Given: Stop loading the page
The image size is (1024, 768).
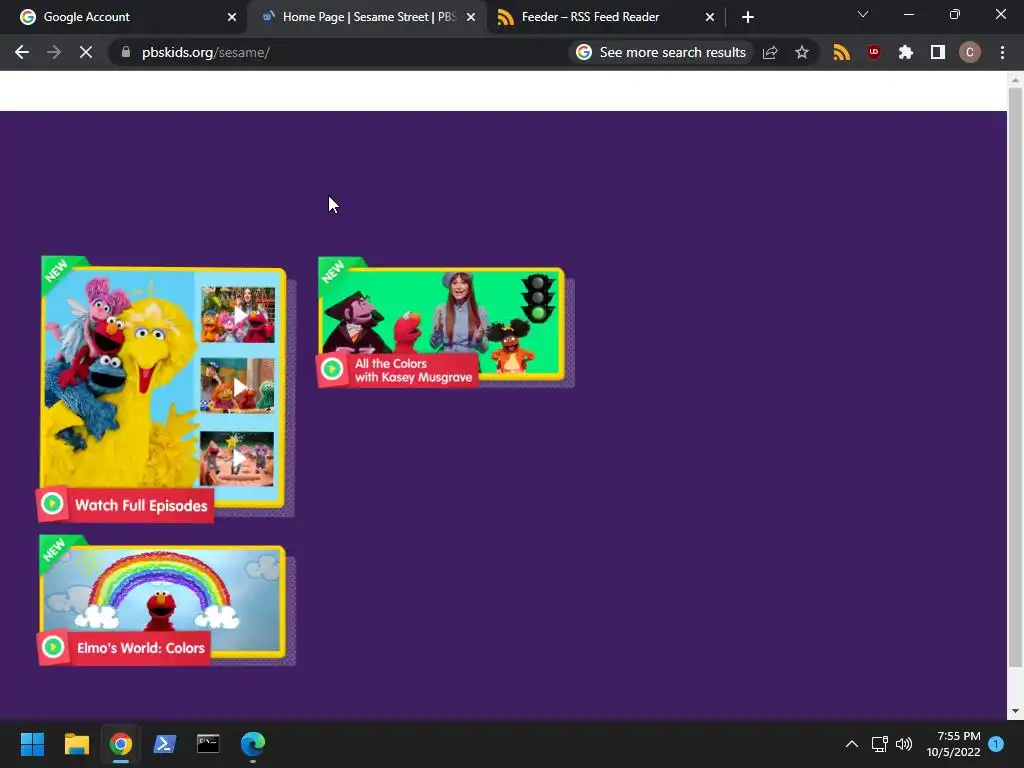Looking at the screenshot, I should 86,52.
